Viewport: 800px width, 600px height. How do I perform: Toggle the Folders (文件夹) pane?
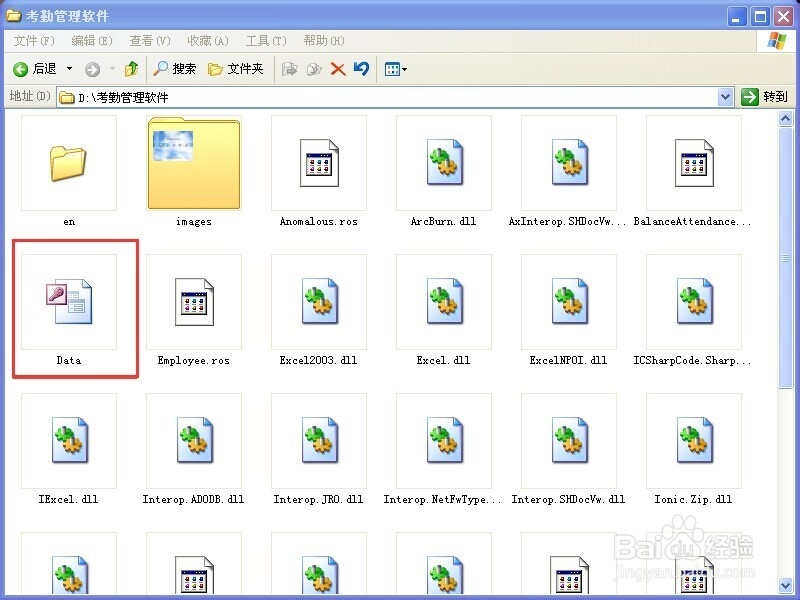pyautogui.click(x=236, y=68)
